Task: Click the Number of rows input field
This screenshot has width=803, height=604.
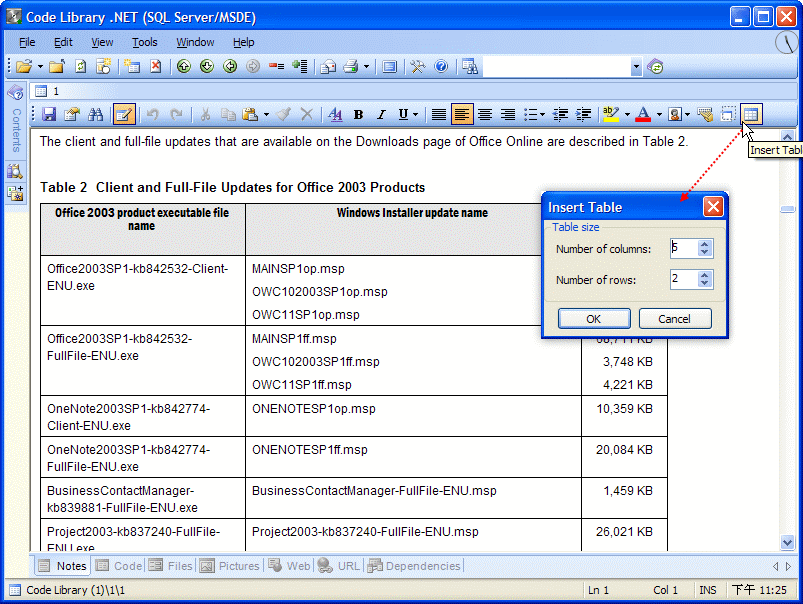Action: point(683,279)
